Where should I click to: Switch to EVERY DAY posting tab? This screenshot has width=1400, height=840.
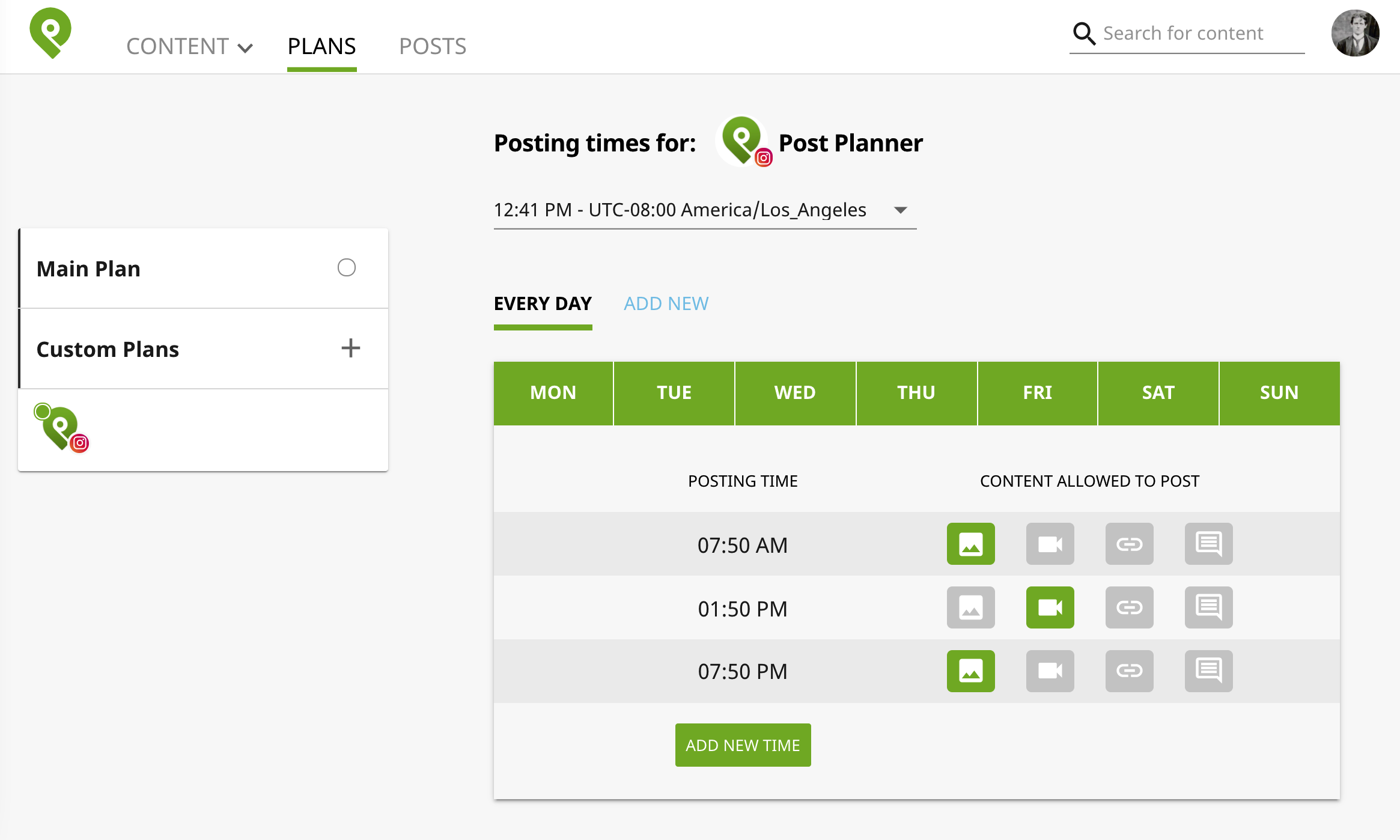click(x=543, y=303)
